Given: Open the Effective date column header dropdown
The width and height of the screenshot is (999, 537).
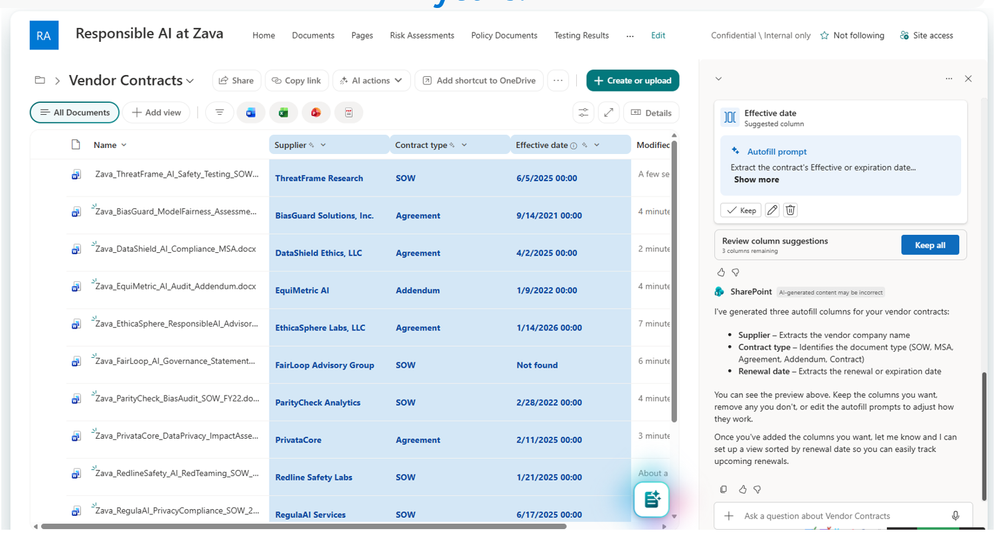Looking at the screenshot, I should [x=597, y=145].
